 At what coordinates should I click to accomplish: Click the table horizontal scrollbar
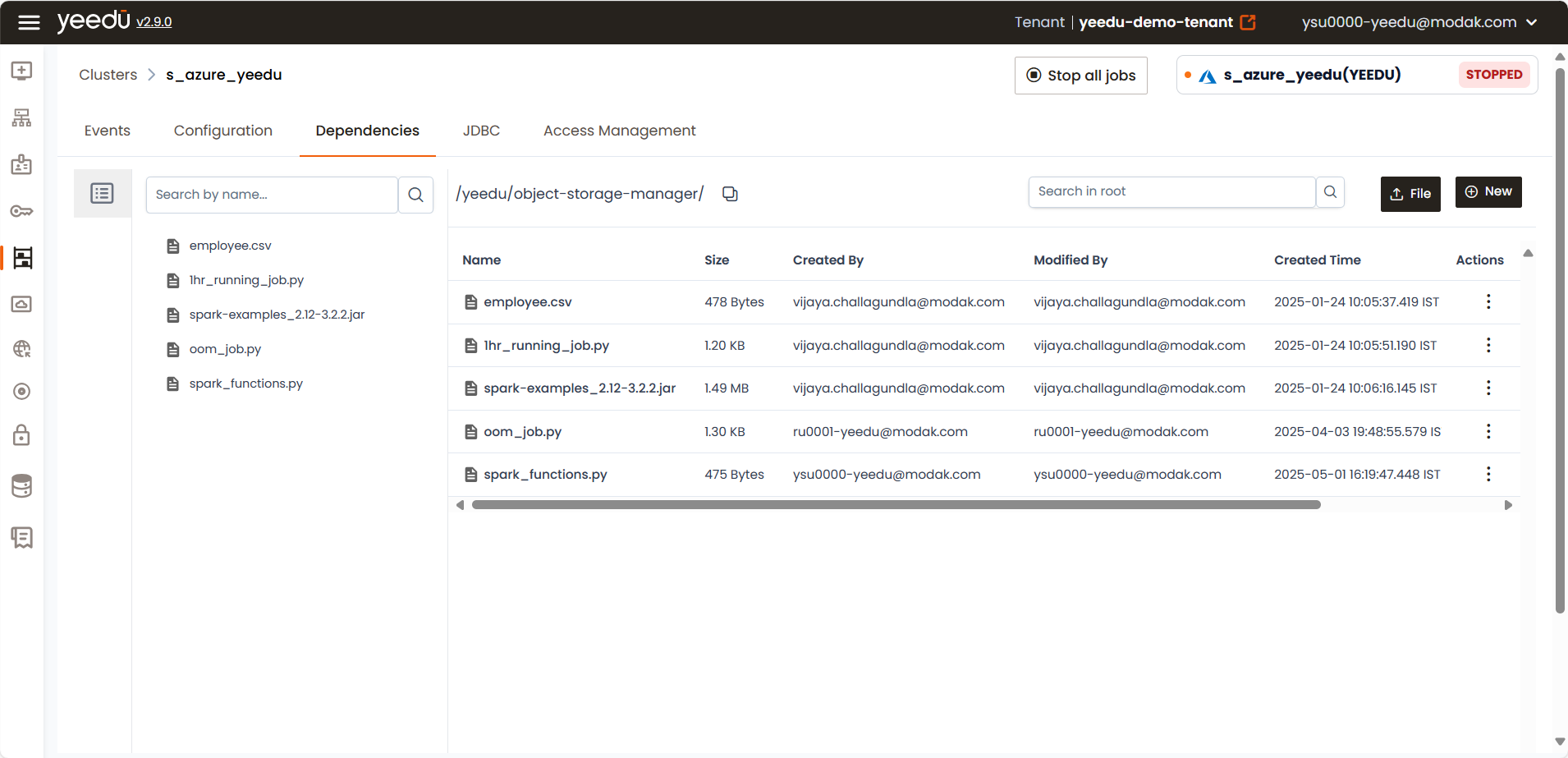(x=896, y=505)
